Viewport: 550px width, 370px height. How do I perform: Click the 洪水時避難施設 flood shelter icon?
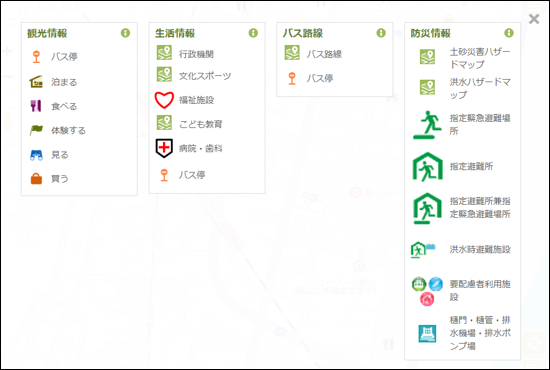pyautogui.click(x=422, y=250)
